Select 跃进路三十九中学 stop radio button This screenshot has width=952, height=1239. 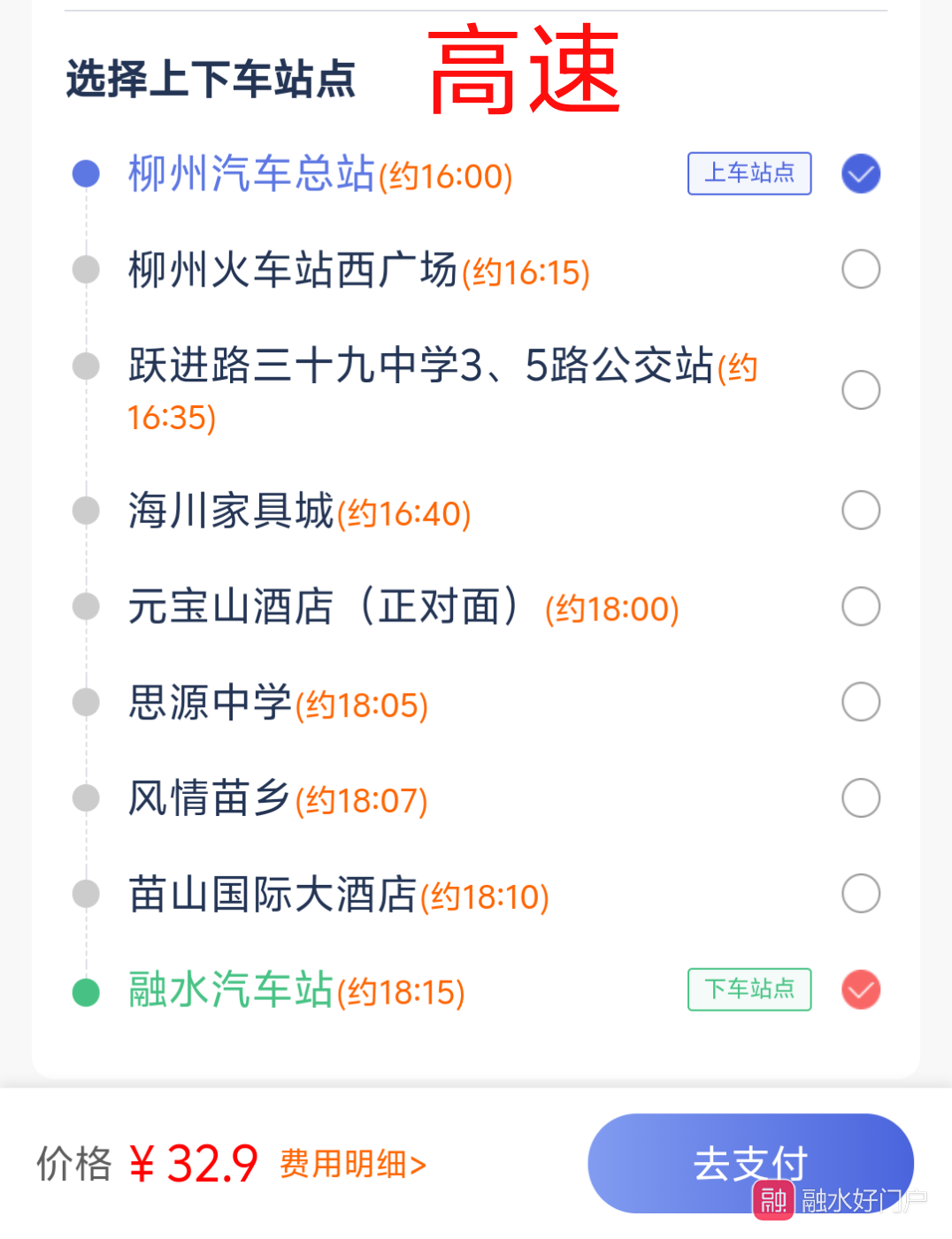pos(861,389)
